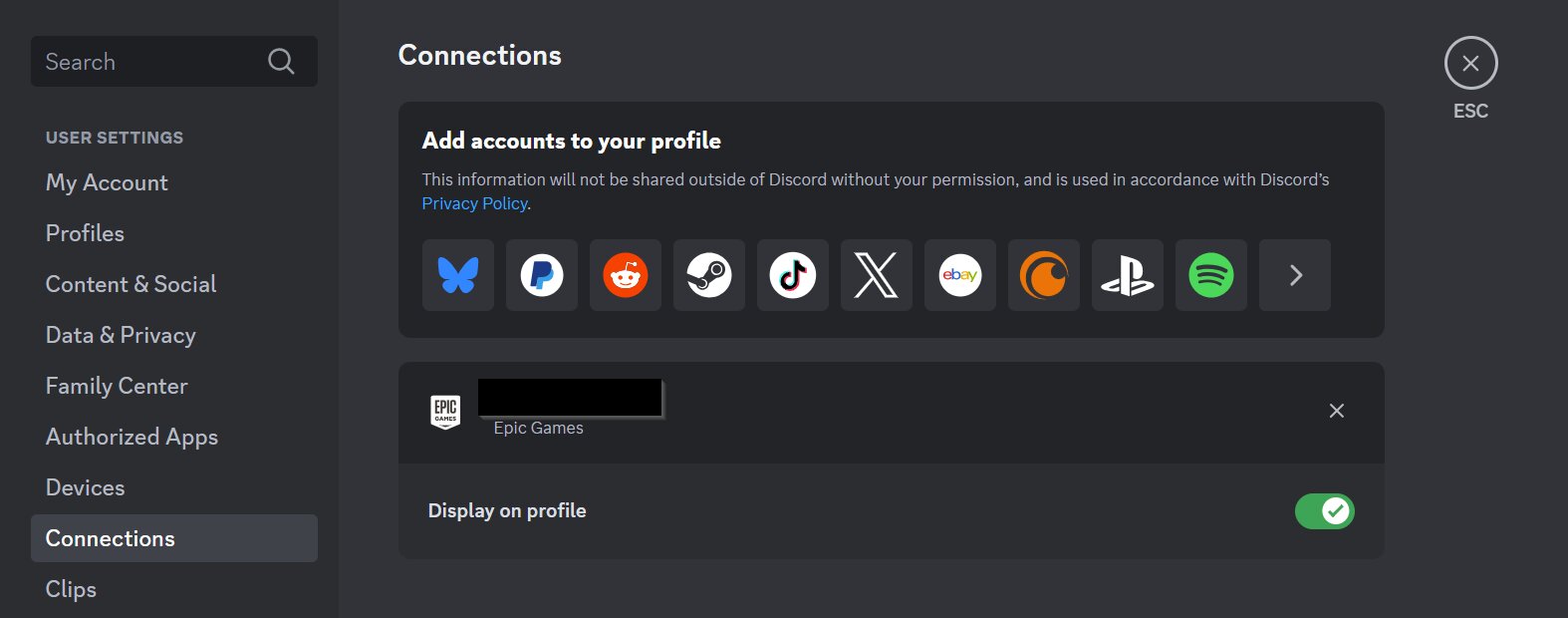The image size is (1568, 618).
Task: Remove the Epic Games connection
Action: (1337, 411)
